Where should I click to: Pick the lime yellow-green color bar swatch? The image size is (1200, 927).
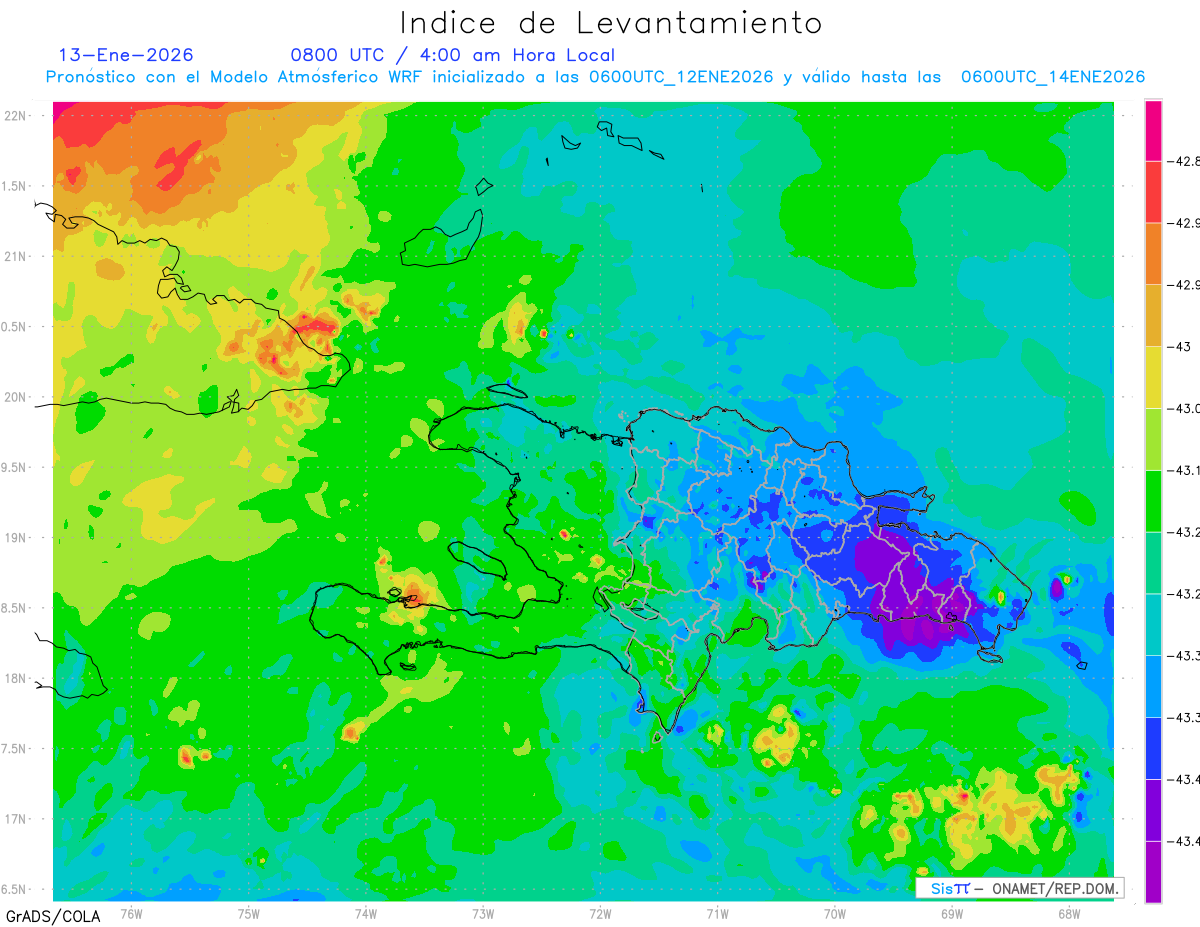coord(1153,439)
